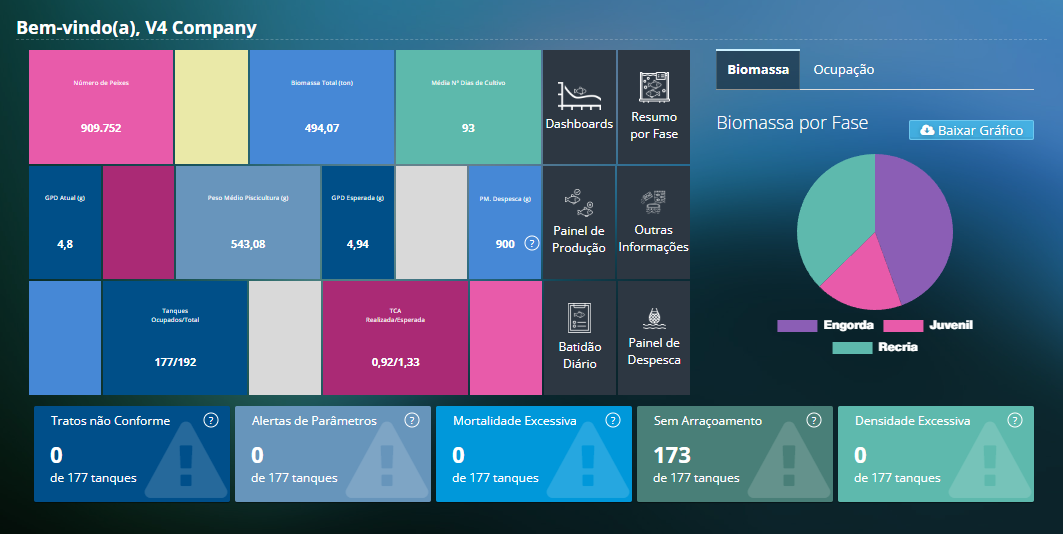This screenshot has width=1063, height=534.
Task: Toggle Engorda purple legend swatch
Action: (x=797, y=326)
